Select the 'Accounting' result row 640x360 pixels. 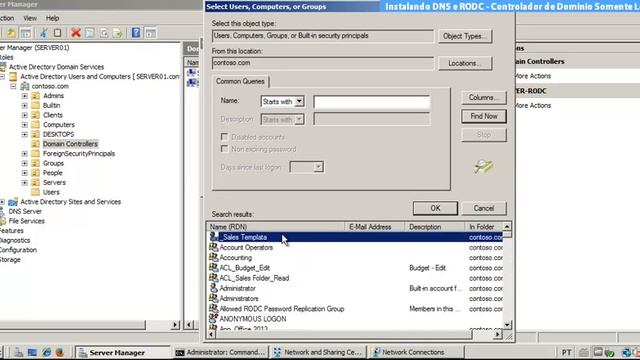[x=355, y=258]
